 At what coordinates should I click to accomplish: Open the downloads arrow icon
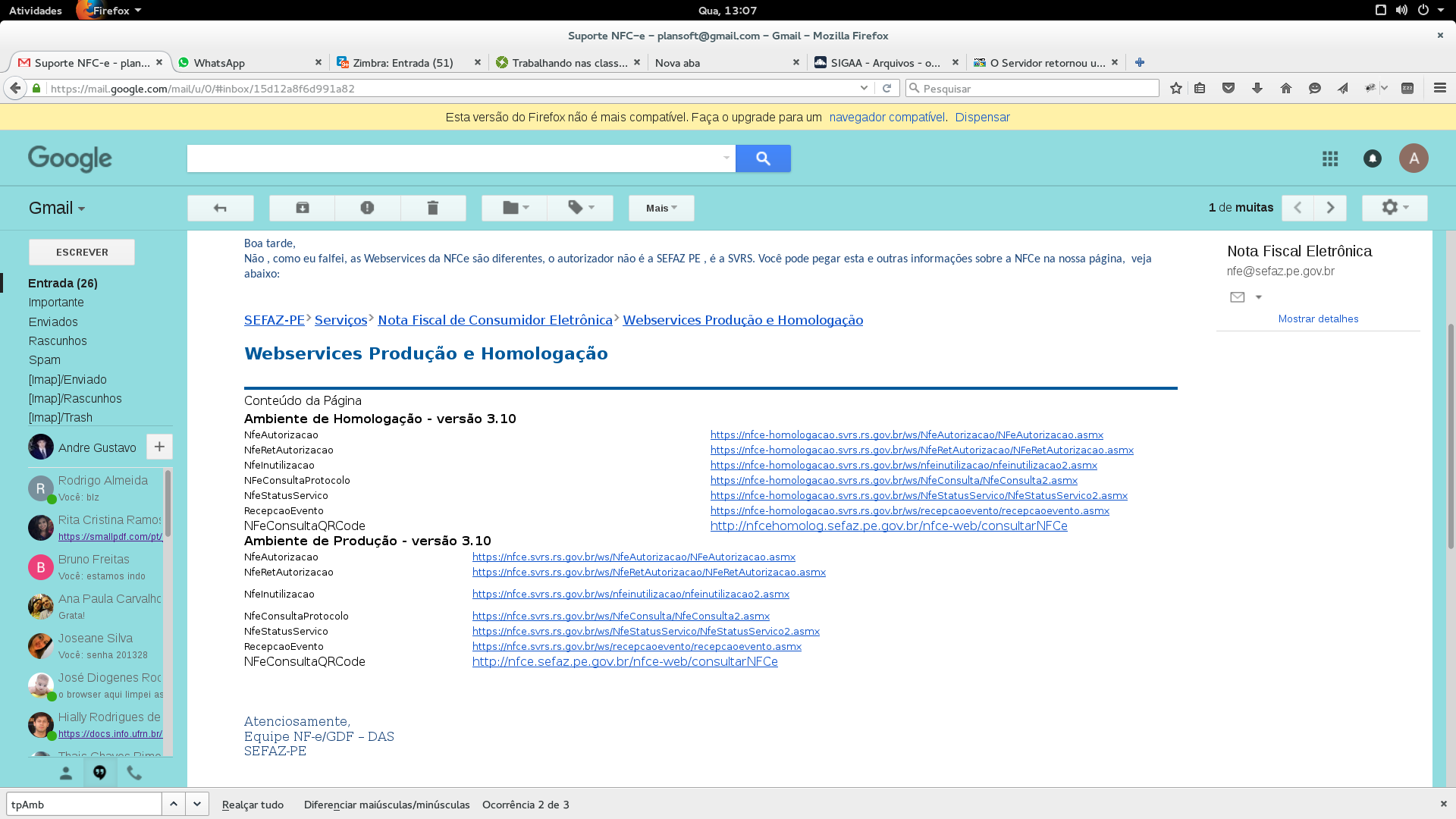(1257, 88)
